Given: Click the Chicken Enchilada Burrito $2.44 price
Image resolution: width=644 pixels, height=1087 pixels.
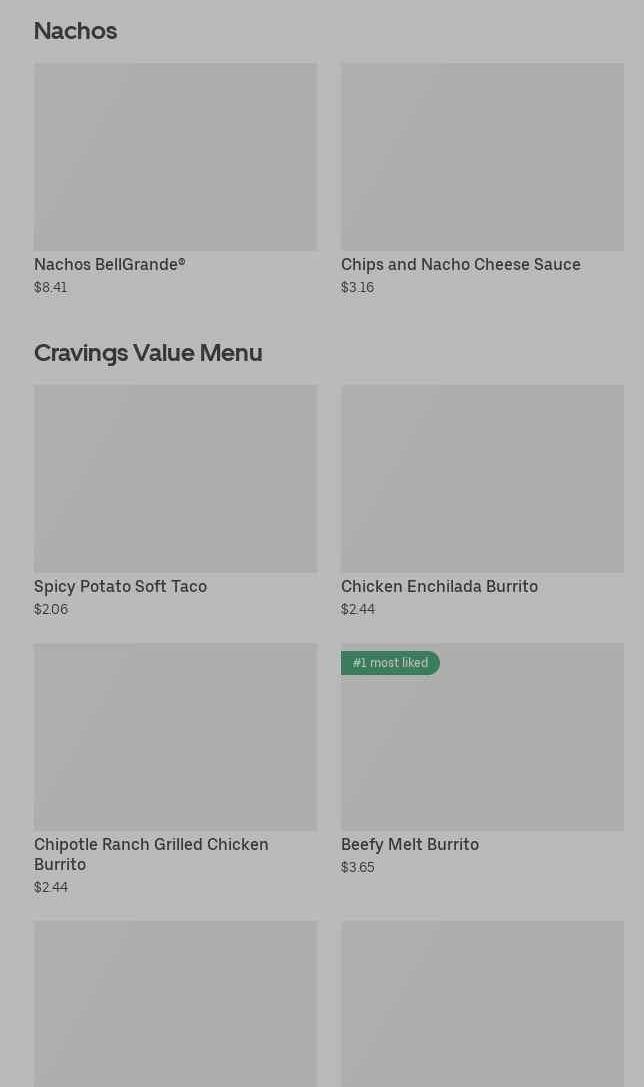Looking at the screenshot, I should [357, 609].
